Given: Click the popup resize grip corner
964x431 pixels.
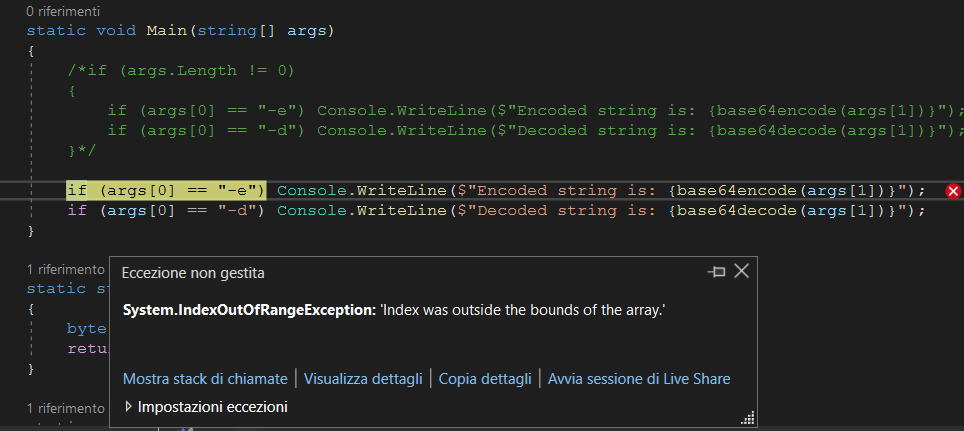Looking at the screenshot, I should point(748,418).
